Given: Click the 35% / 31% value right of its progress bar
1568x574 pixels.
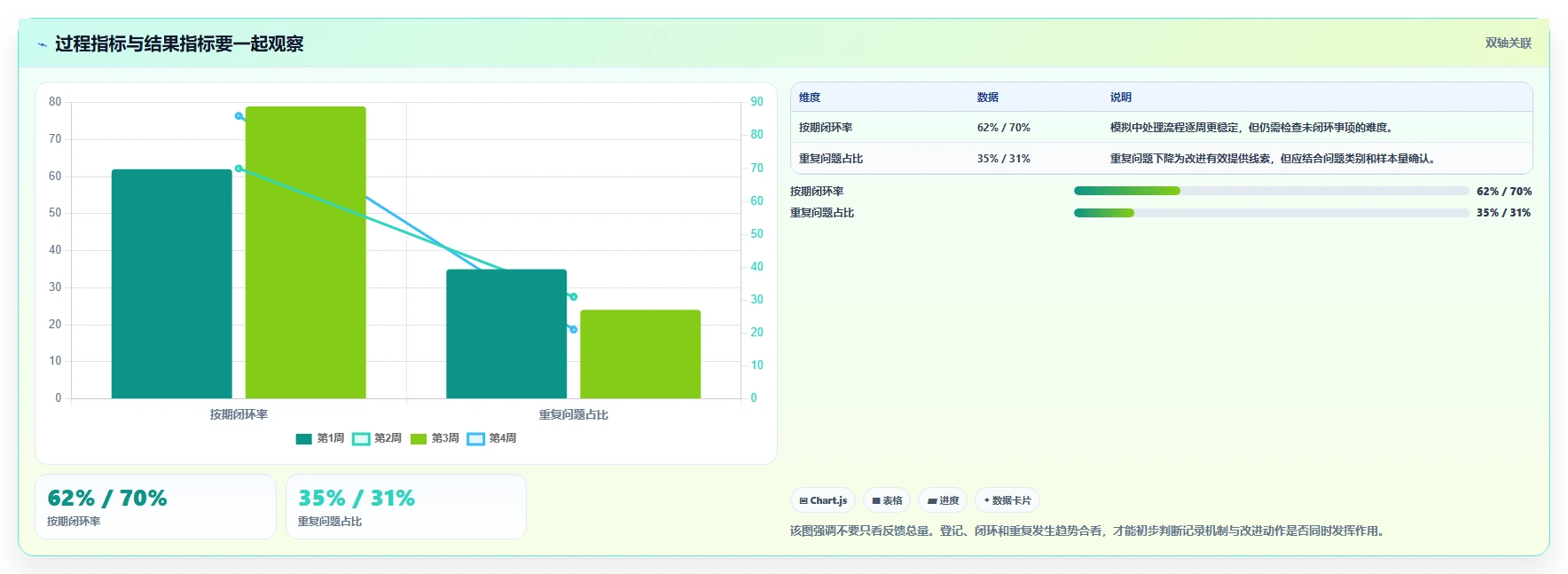Looking at the screenshot, I should click(x=1504, y=213).
